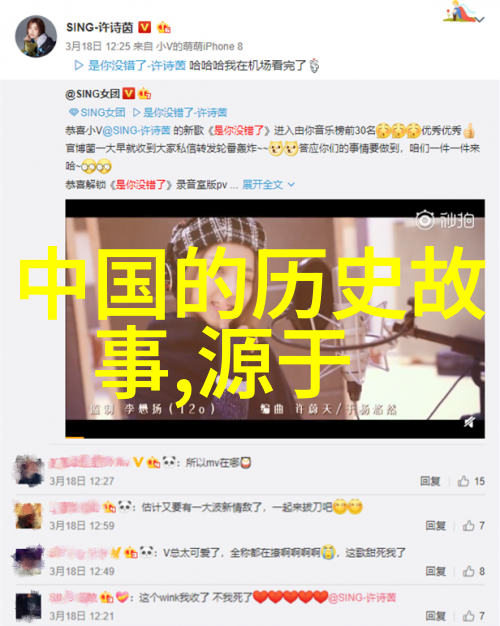This screenshot has height=626, width=500.
Task: Open the @SING女团 reposted account link
Action: (x=92, y=94)
